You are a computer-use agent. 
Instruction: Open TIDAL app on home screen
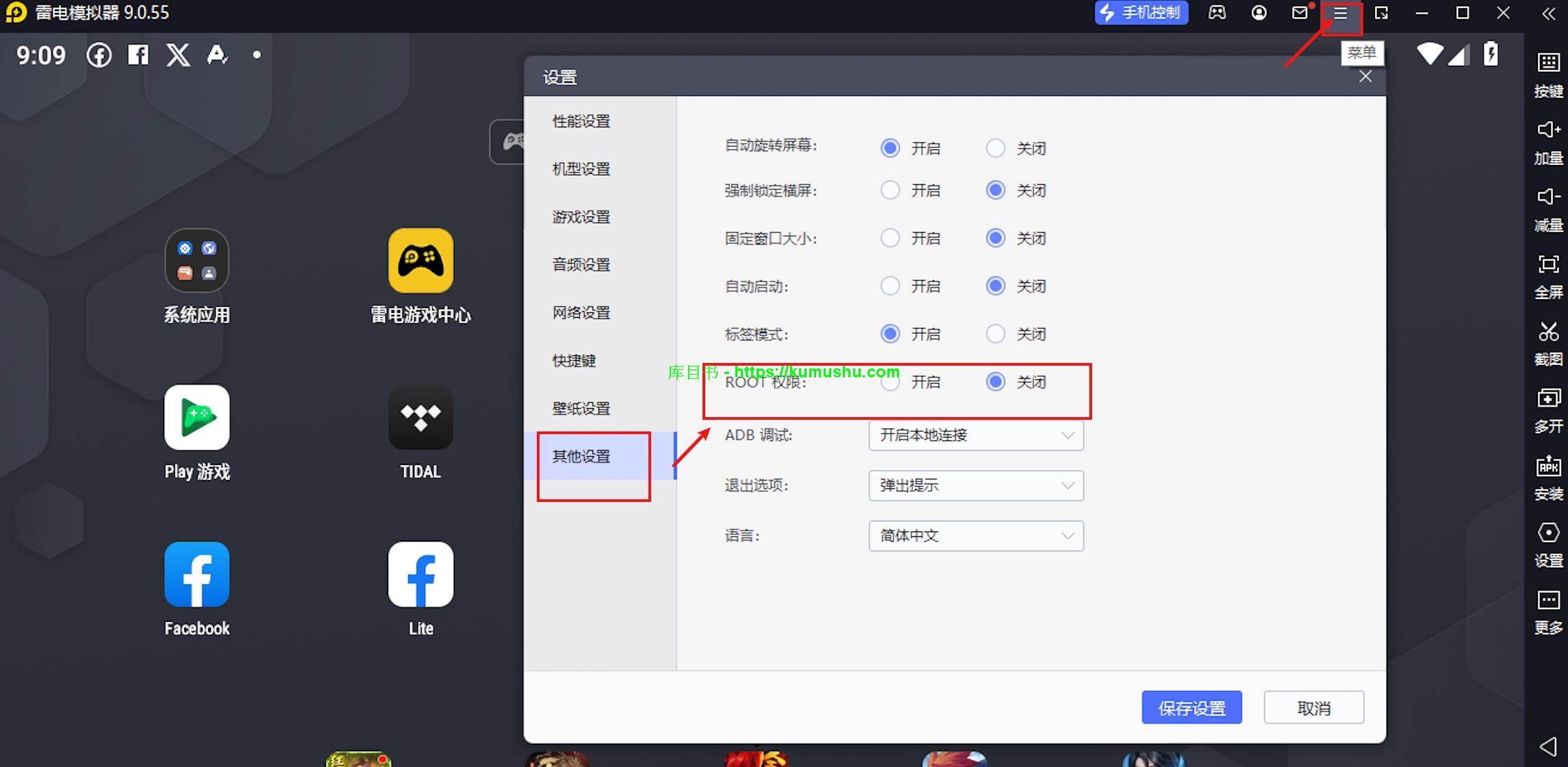[x=420, y=418]
